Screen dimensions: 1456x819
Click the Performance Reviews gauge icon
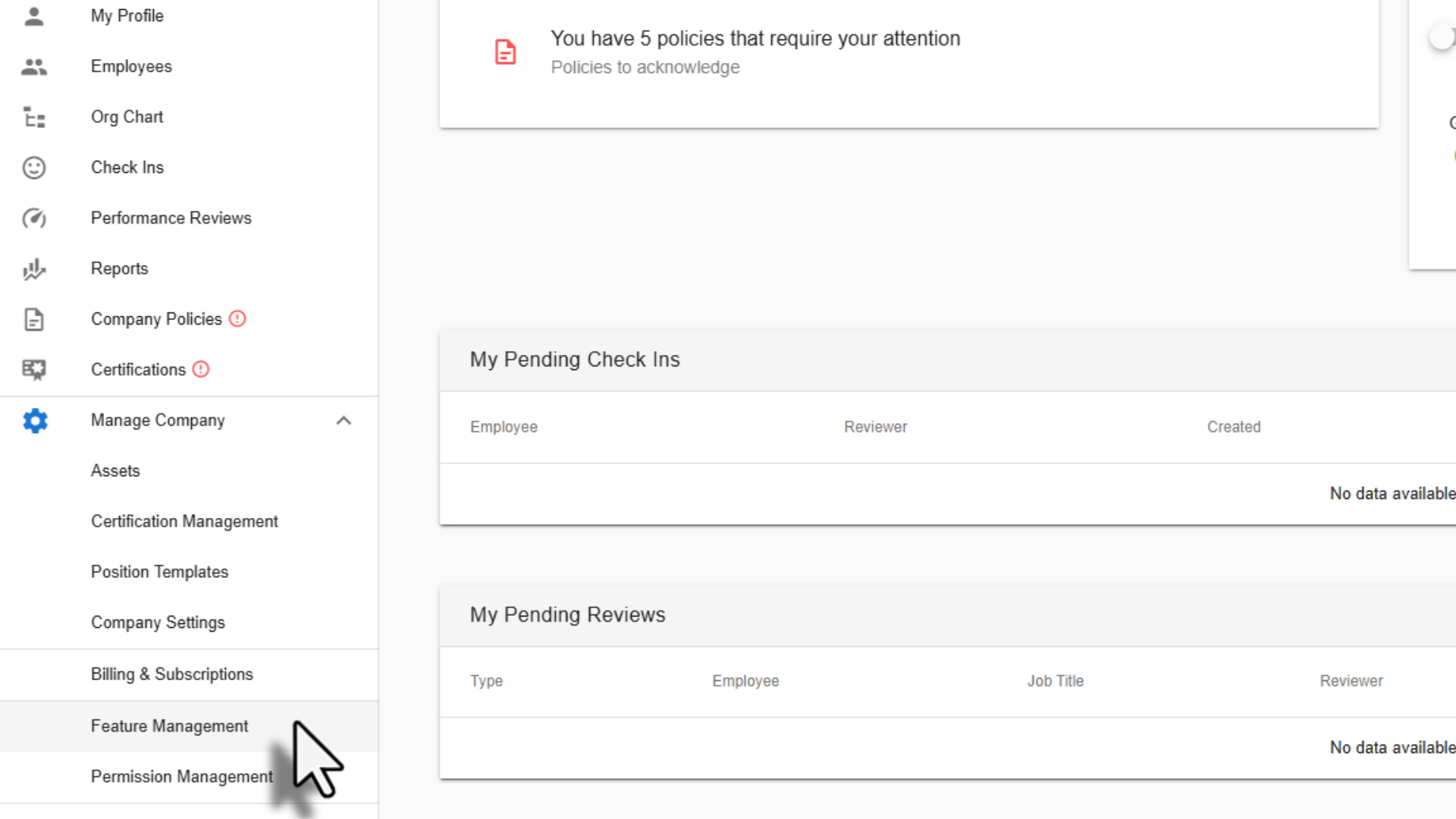coord(34,218)
